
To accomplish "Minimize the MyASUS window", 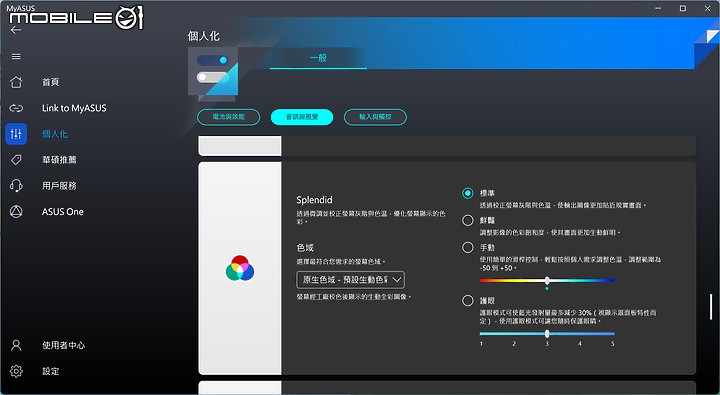I will 658,8.
